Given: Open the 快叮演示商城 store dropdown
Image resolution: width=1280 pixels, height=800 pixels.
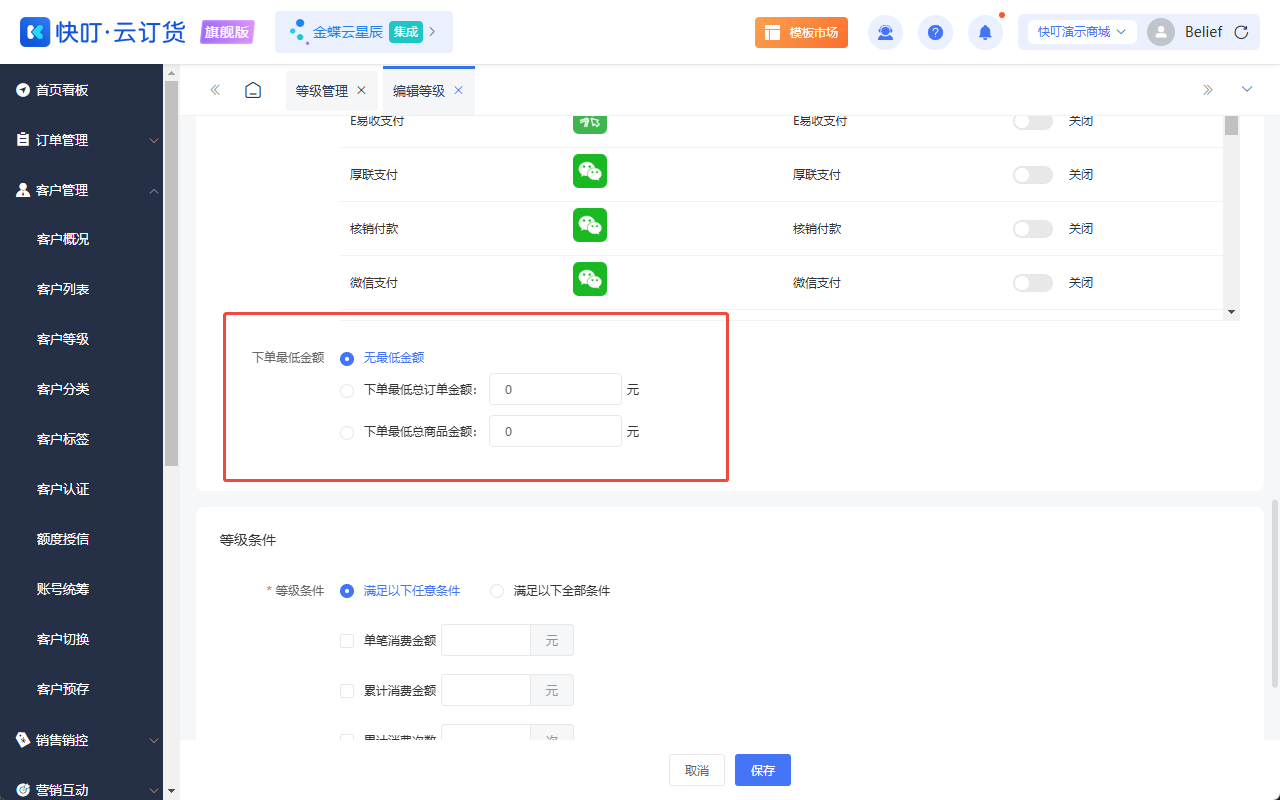Looking at the screenshot, I should 1082,32.
